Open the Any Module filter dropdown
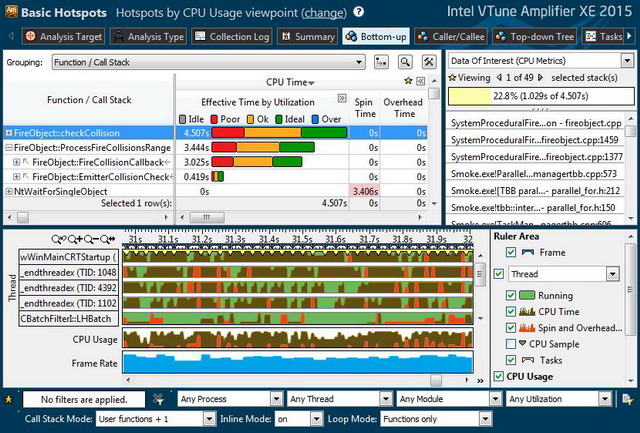This screenshot has height=433, width=640. [495, 399]
